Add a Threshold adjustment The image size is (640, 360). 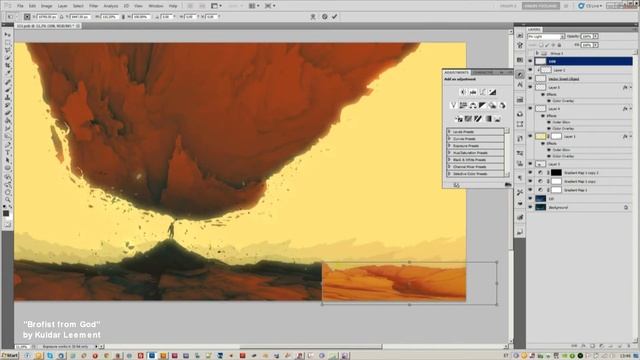click(478, 119)
